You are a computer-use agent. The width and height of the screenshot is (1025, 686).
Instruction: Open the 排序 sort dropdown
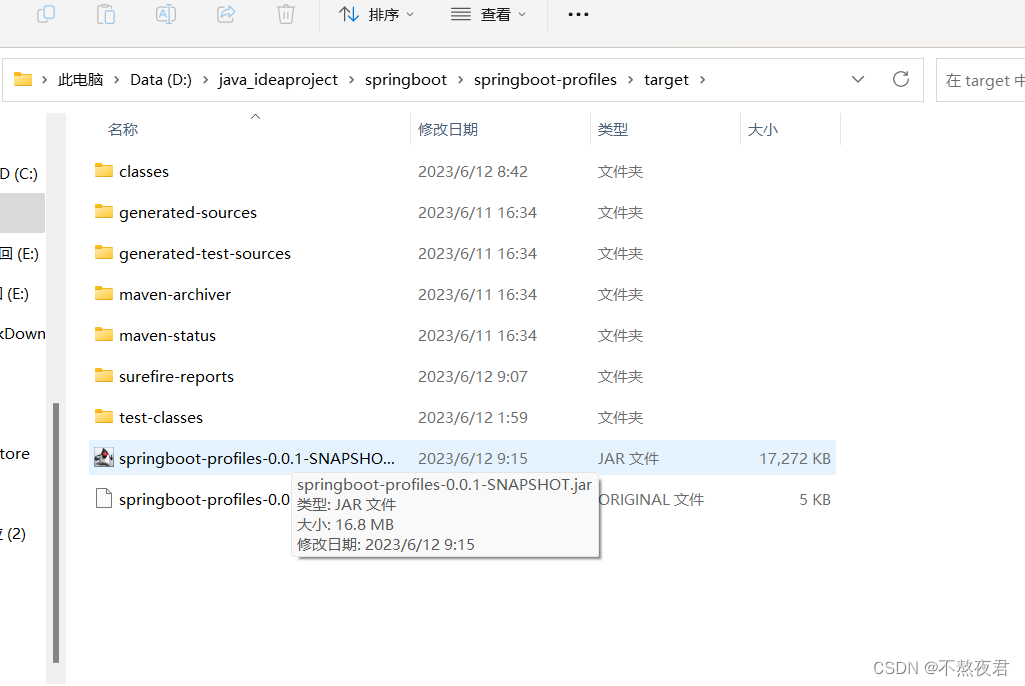point(377,14)
